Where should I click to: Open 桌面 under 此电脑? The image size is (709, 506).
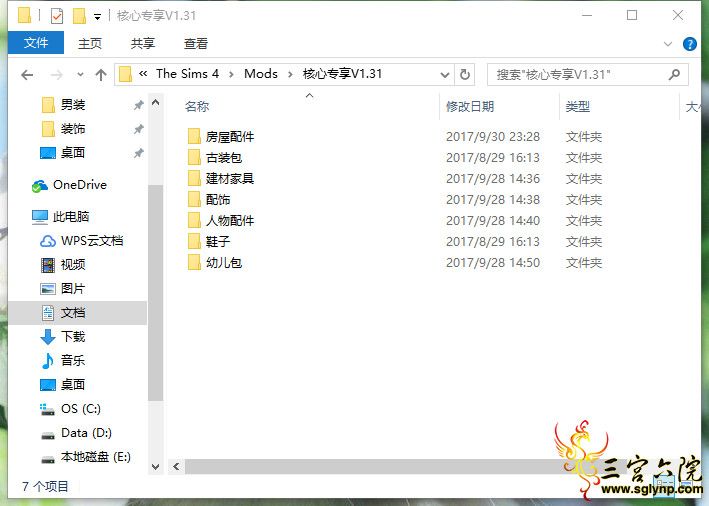tap(73, 384)
